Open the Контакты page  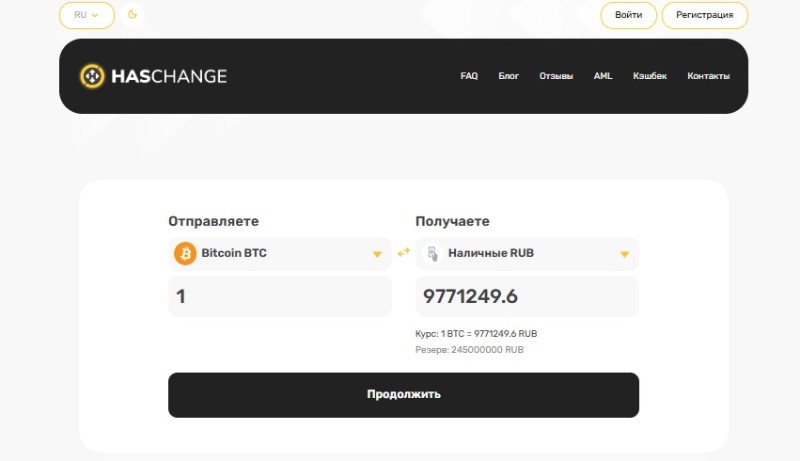point(708,76)
